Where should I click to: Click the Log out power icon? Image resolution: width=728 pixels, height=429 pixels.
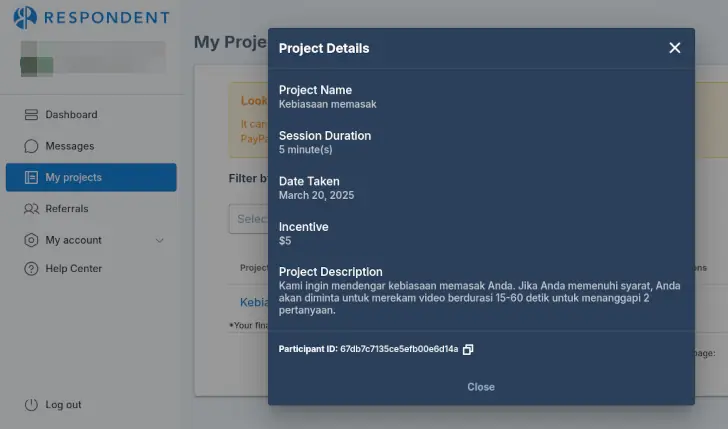coord(31,405)
